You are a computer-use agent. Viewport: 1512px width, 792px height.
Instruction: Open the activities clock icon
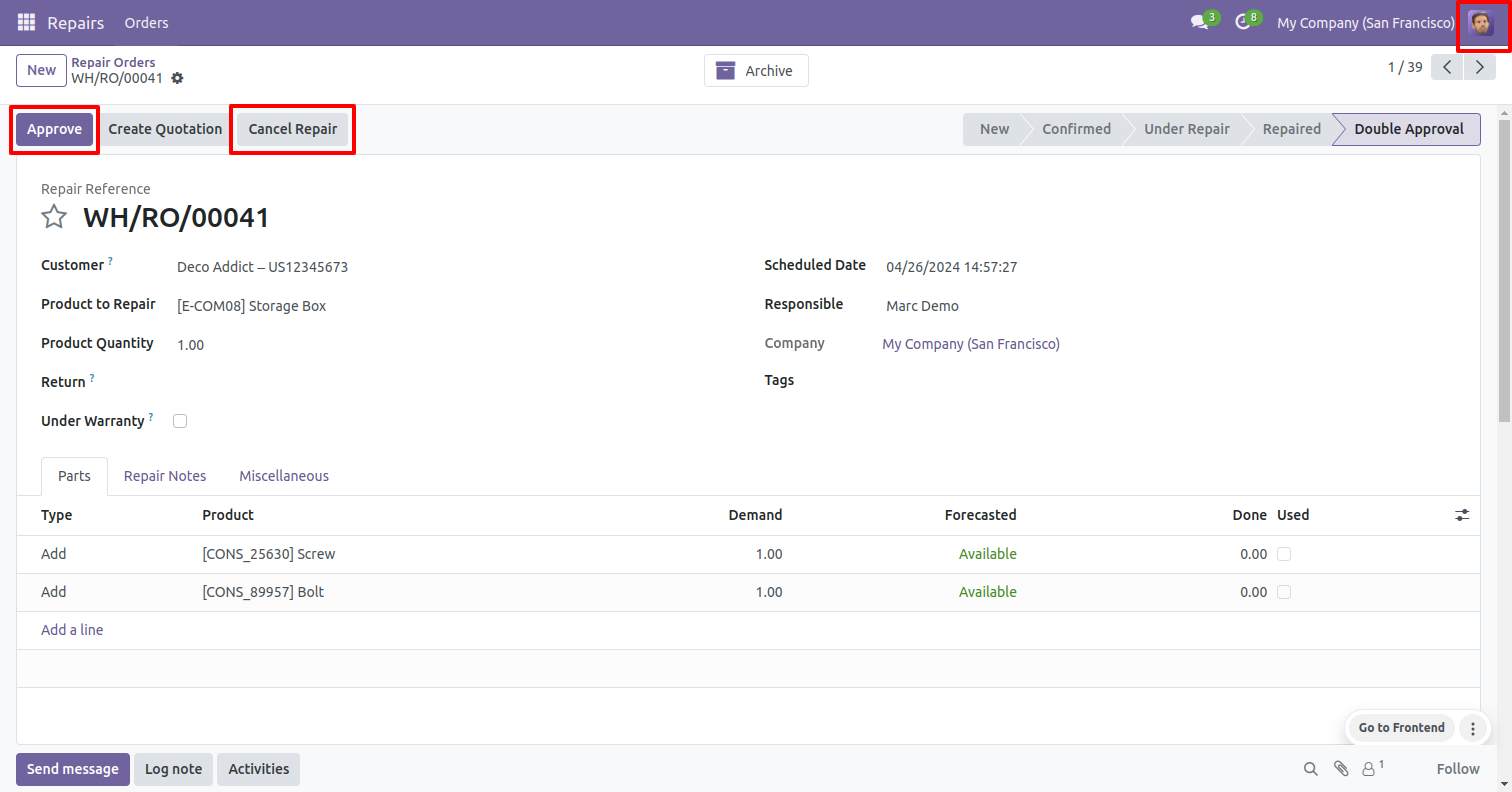[x=1243, y=22]
